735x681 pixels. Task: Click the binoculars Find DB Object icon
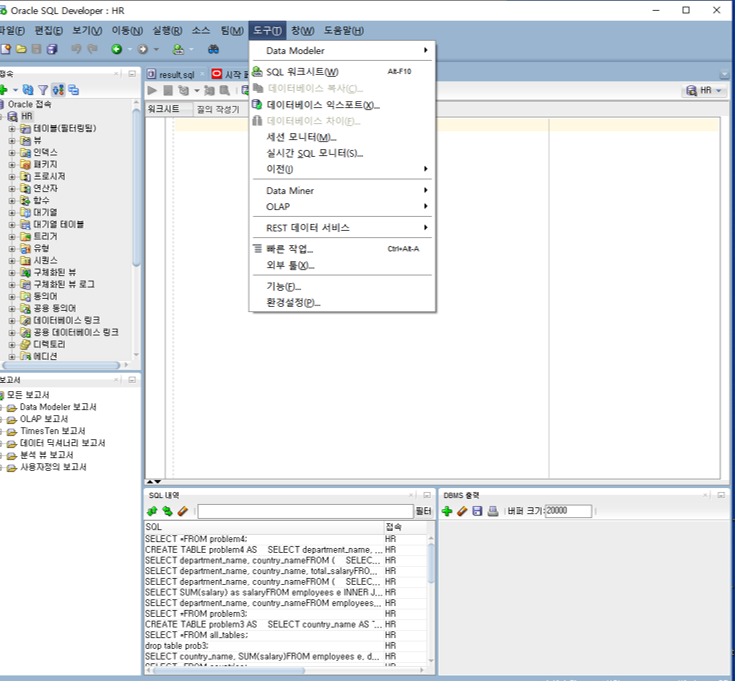click(x=213, y=49)
